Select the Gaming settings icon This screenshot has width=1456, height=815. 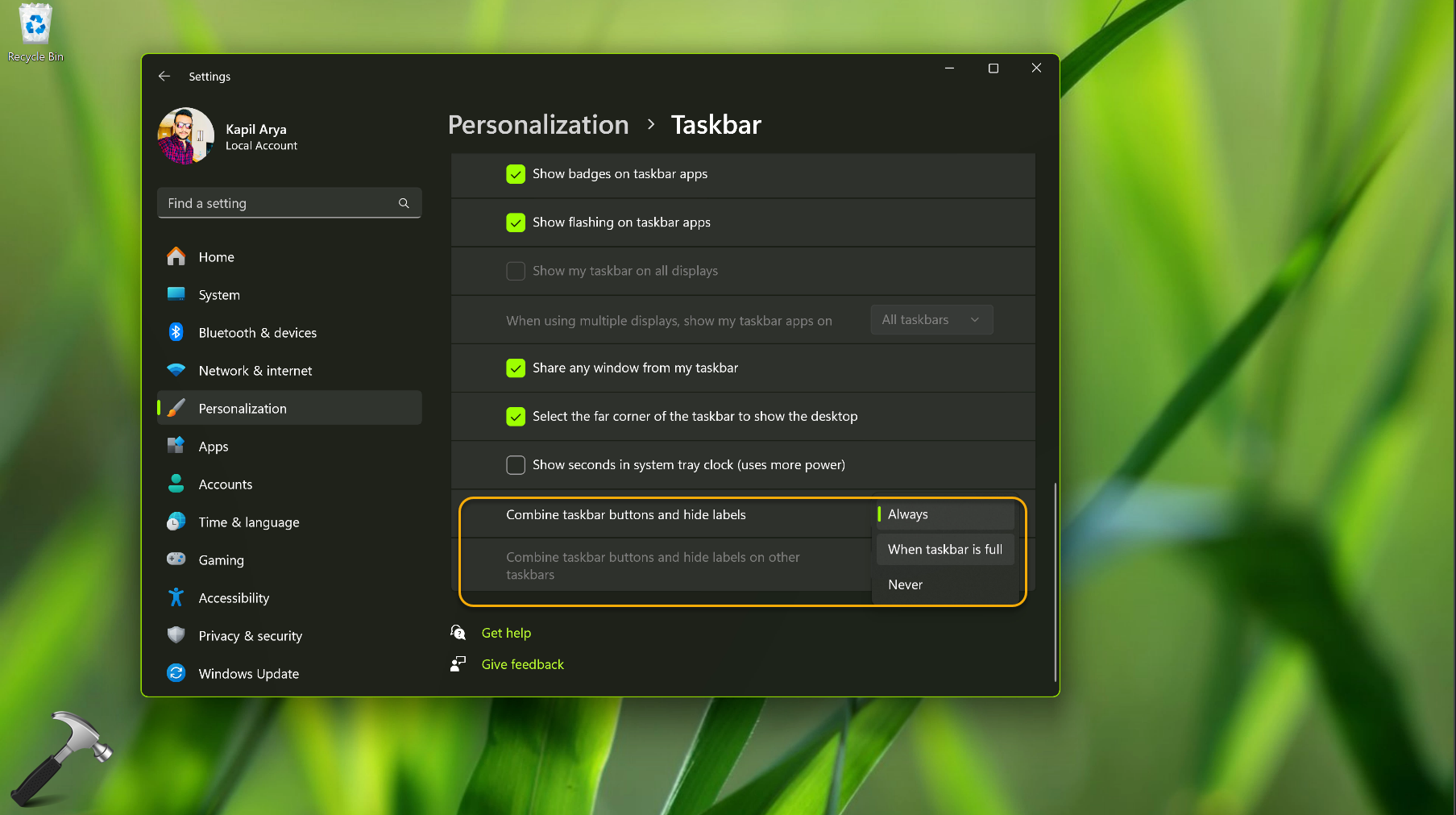point(176,559)
